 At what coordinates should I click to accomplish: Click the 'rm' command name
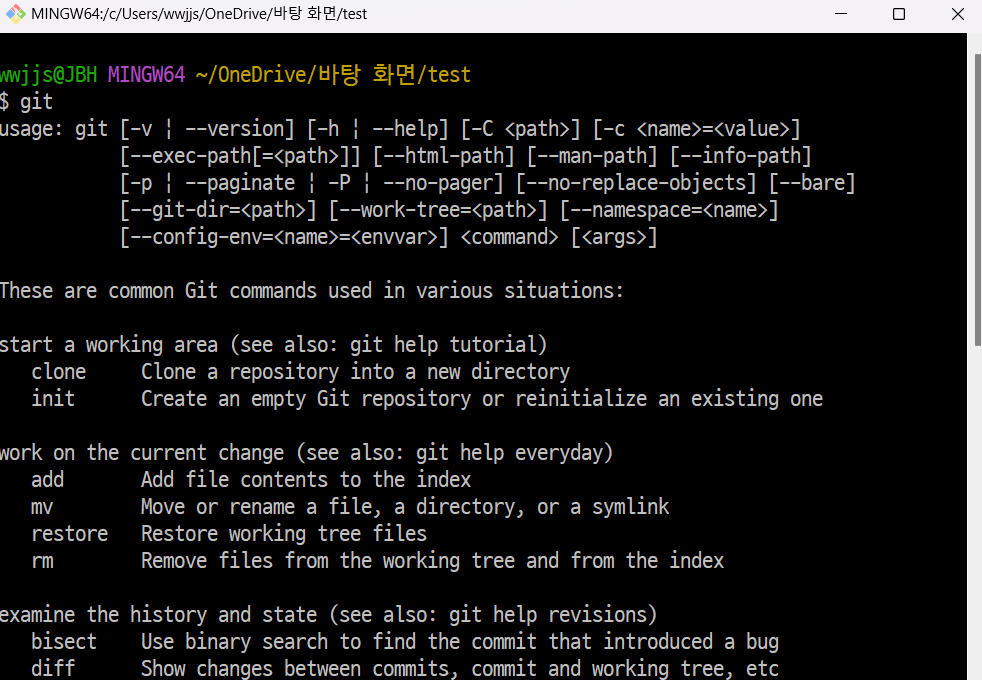point(42,560)
